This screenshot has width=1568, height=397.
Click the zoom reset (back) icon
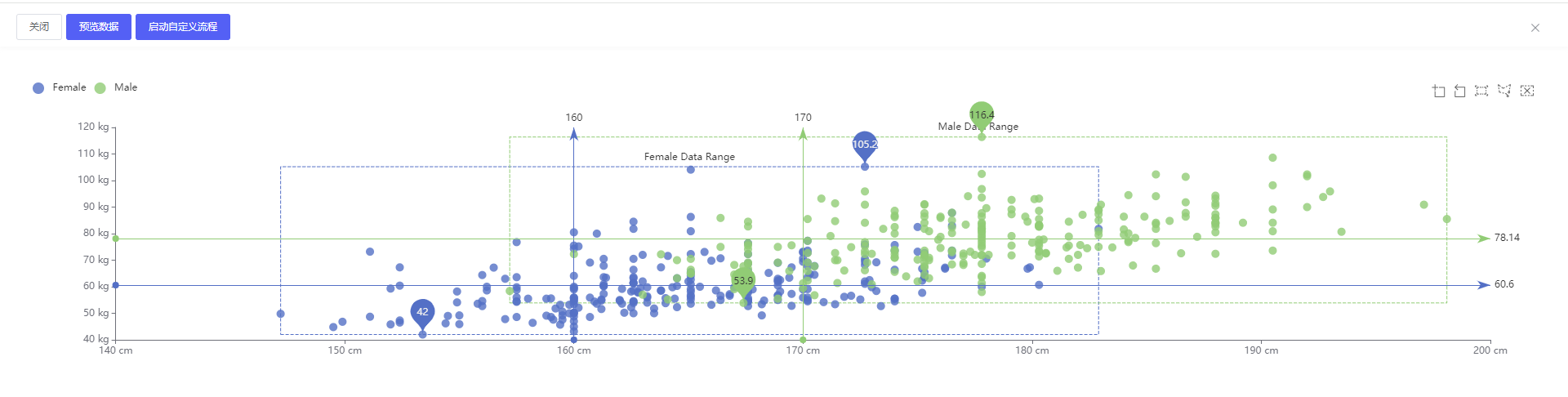point(1460,91)
